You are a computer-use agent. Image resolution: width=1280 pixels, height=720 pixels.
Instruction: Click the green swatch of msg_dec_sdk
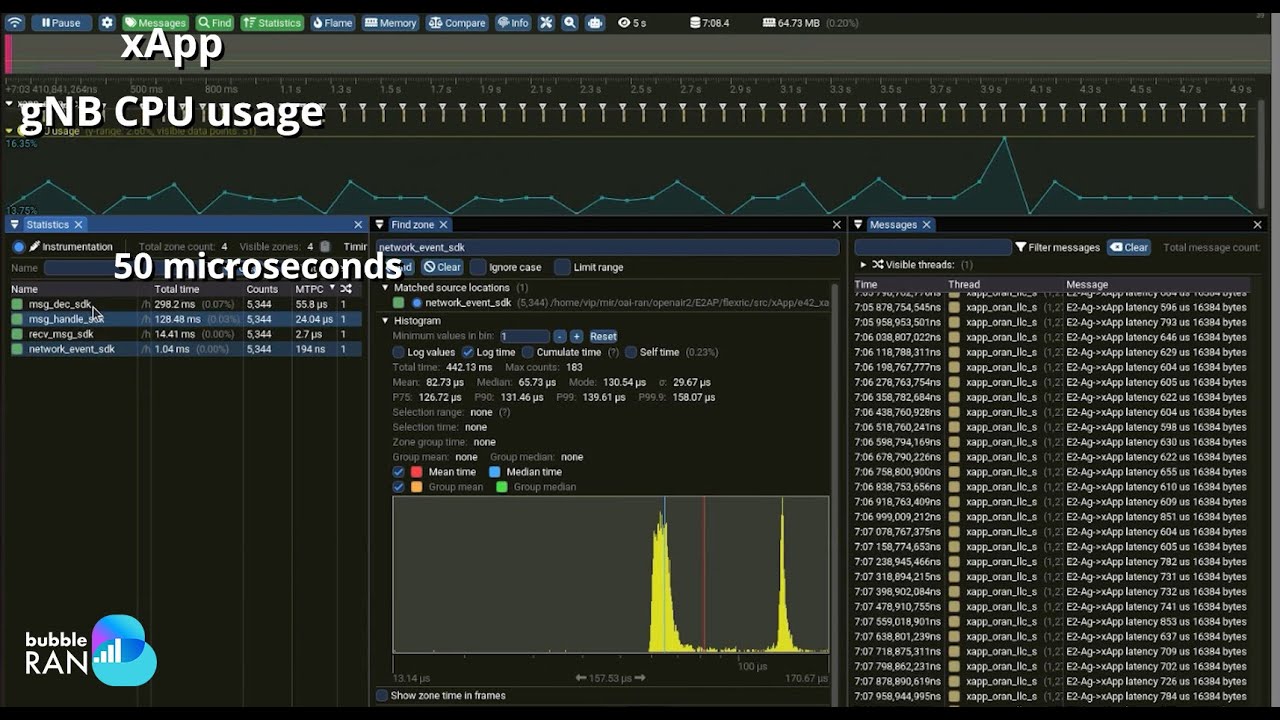[17, 304]
